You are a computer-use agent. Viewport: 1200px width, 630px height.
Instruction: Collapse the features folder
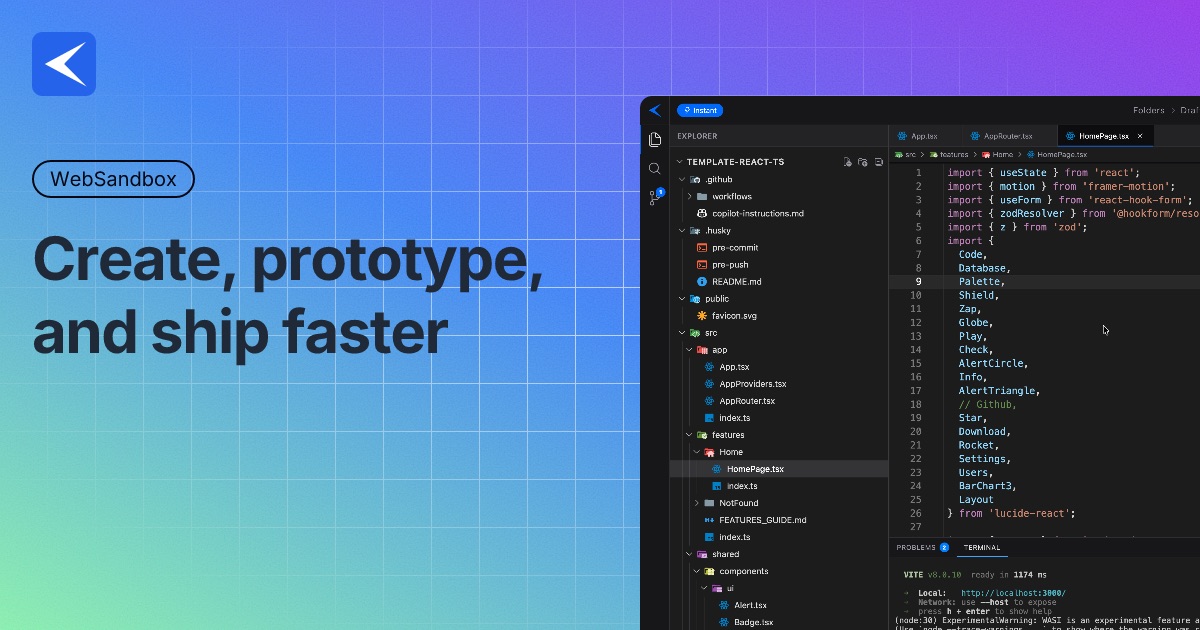[x=689, y=435]
